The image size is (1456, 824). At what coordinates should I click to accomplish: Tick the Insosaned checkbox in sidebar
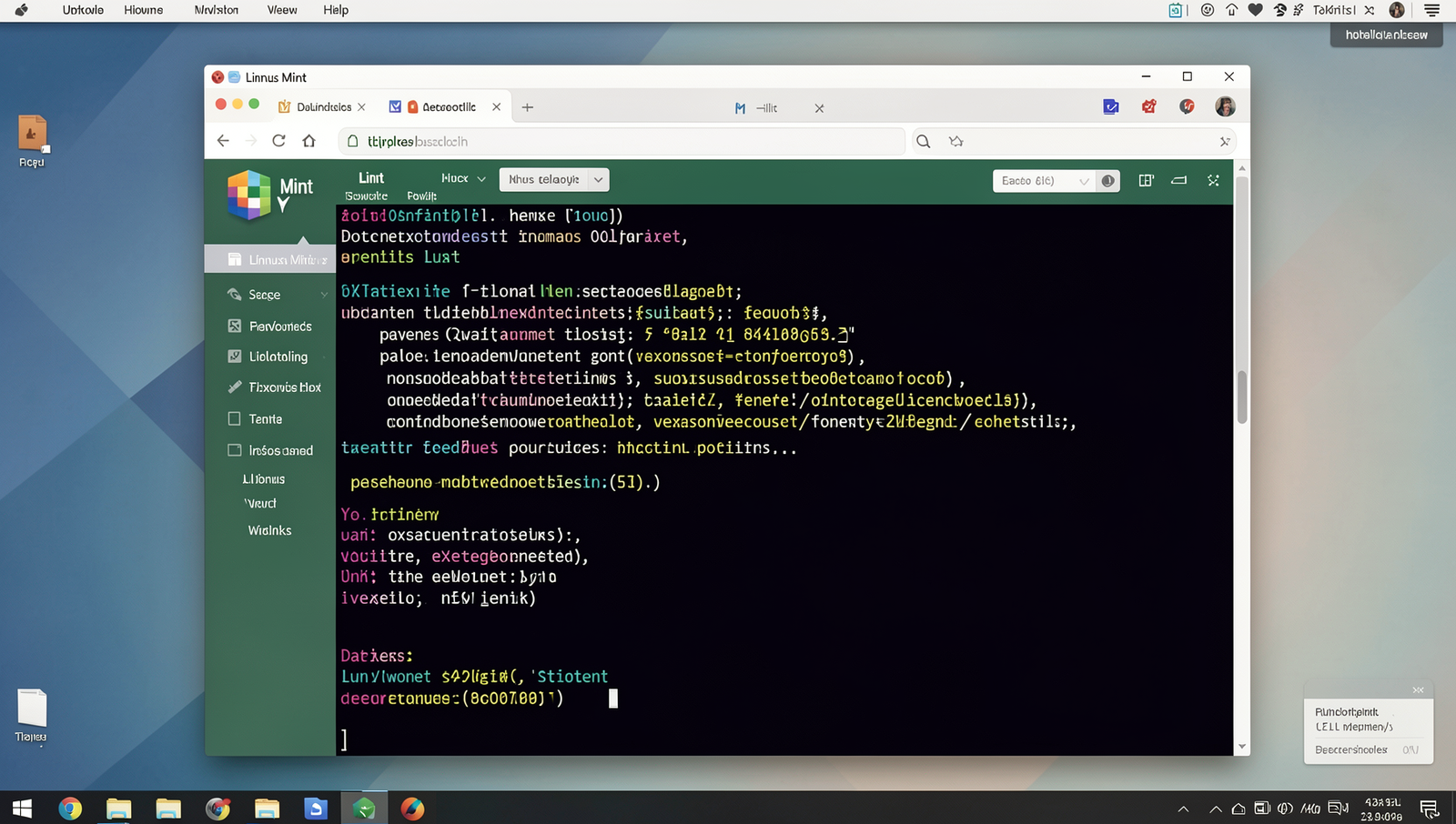(x=234, y=450)
